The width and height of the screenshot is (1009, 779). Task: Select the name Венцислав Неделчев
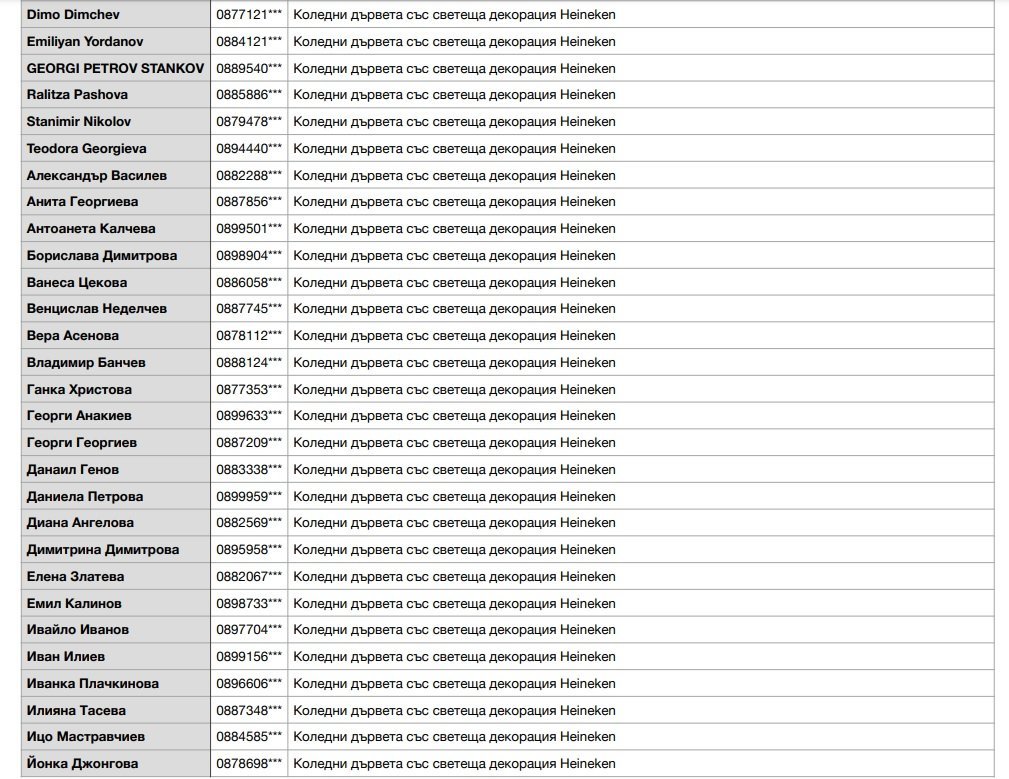(x=97, y=309)
